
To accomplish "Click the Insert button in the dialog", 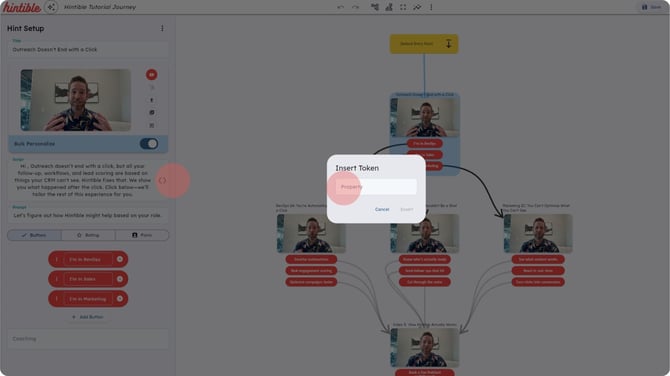I will pyautogui.click(x=406, y=209).
